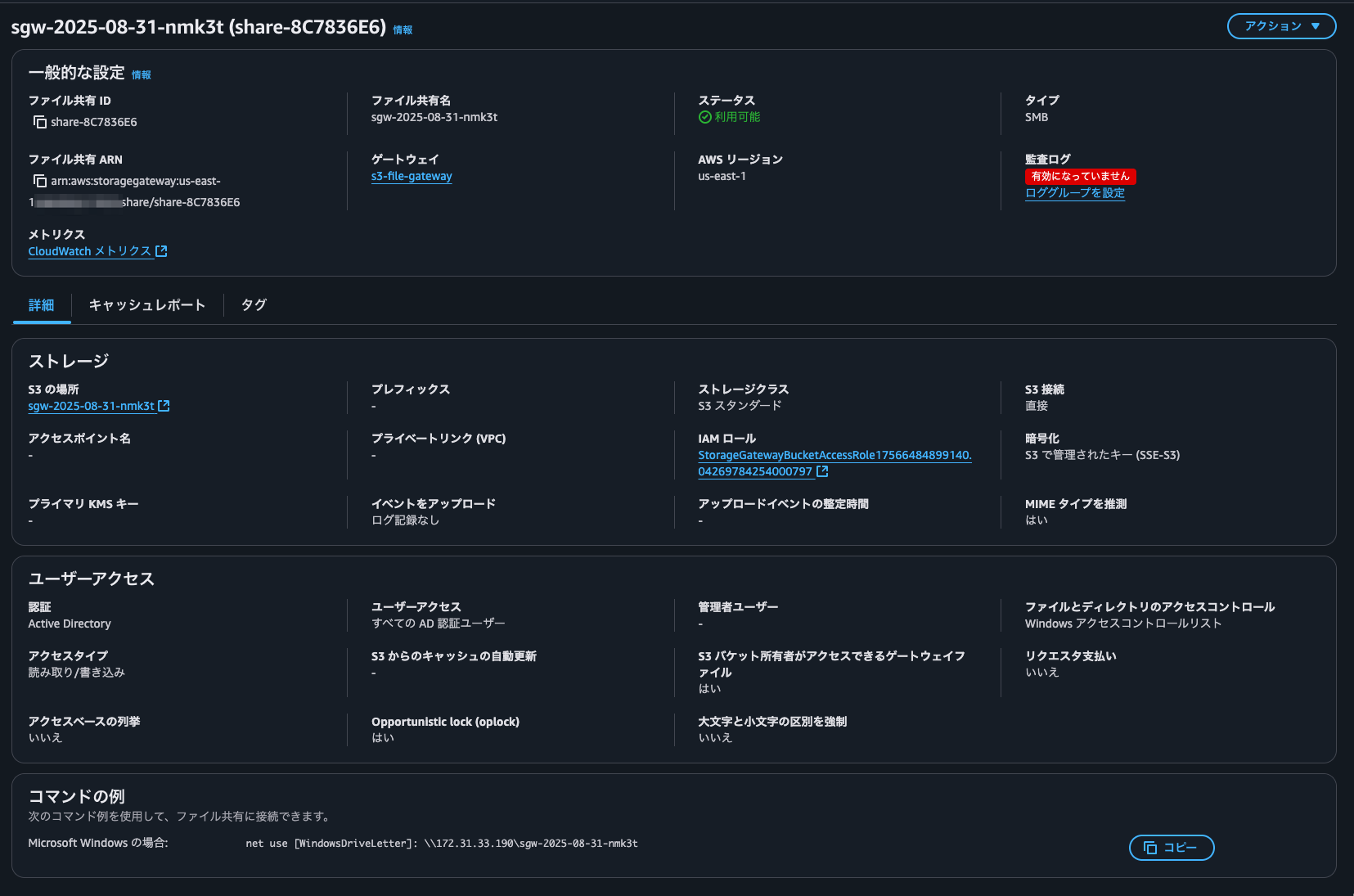Open the ロググループを設定 link
This screenshot has height=896, width=1354.
point(1075,193)
